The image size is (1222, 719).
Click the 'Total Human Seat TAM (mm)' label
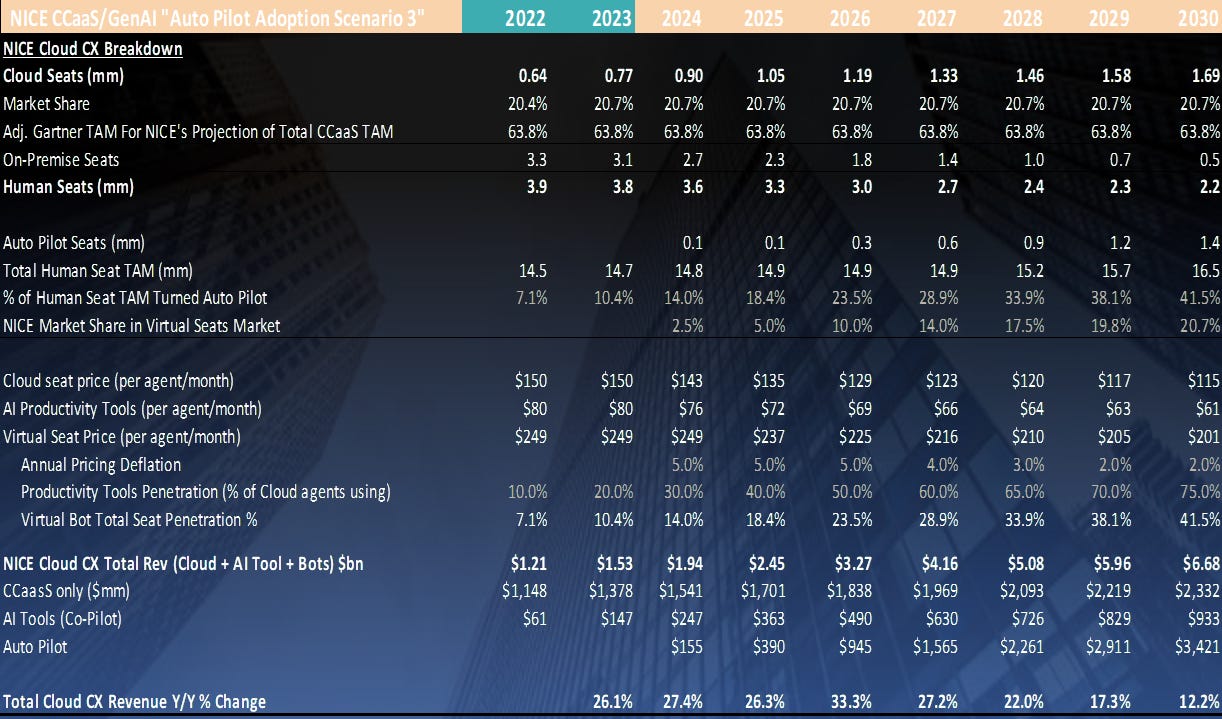[98, 270]
